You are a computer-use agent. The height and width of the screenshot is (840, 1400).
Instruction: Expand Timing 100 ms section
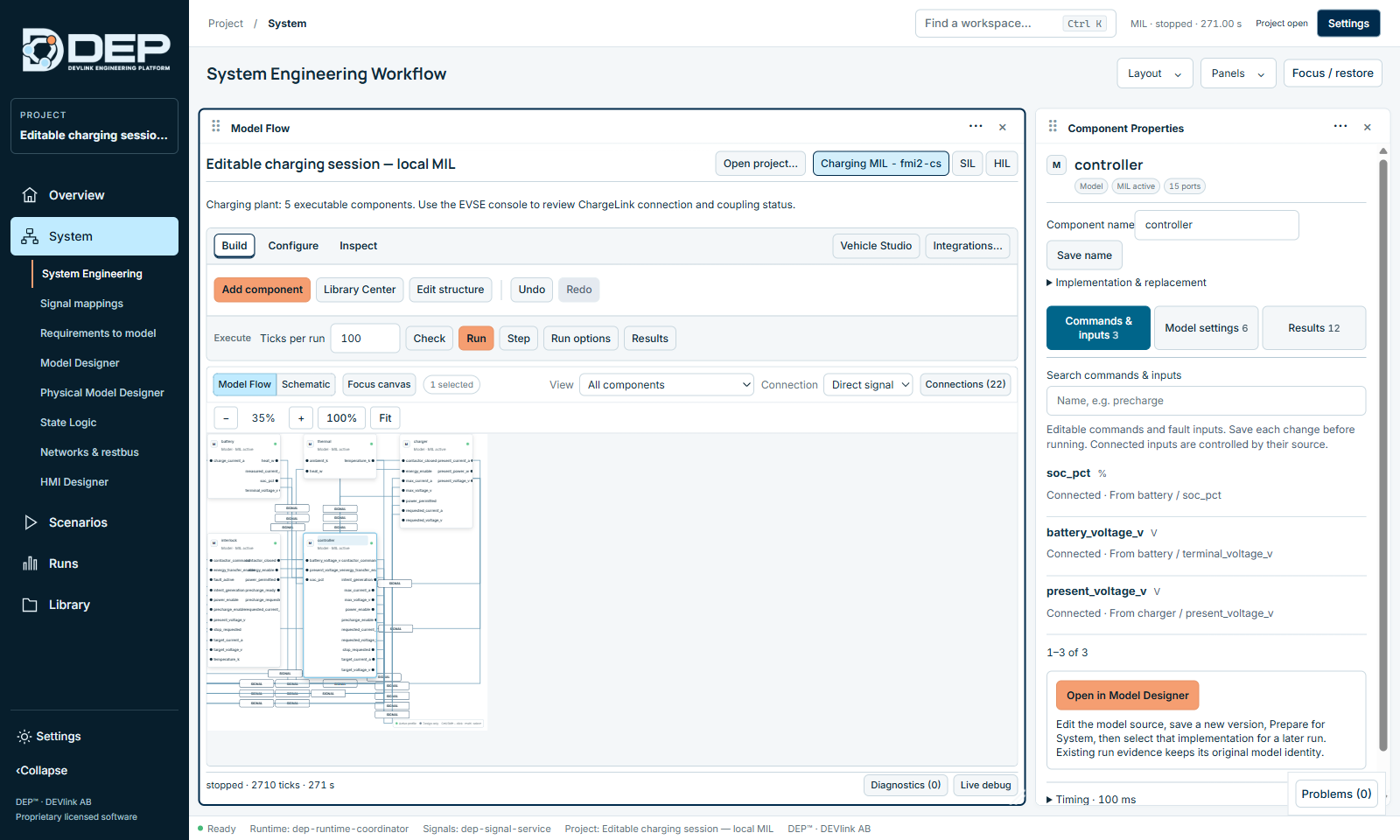(x=1091, y=800)
